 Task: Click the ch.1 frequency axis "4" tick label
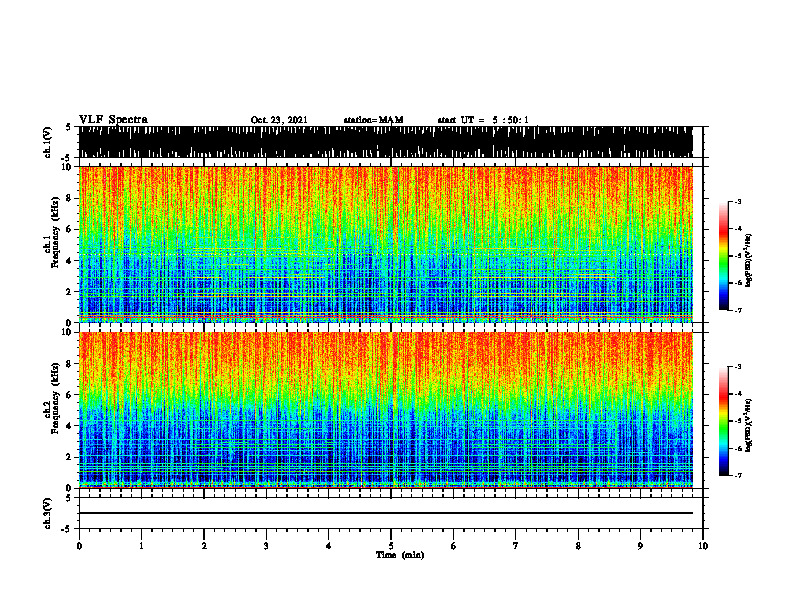(71, 261)
